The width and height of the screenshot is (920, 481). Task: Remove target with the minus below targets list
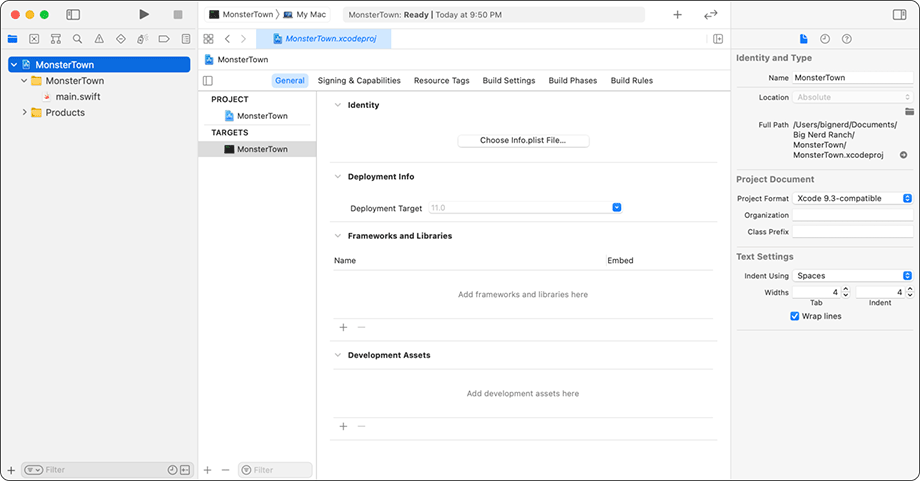pos(225,470)
